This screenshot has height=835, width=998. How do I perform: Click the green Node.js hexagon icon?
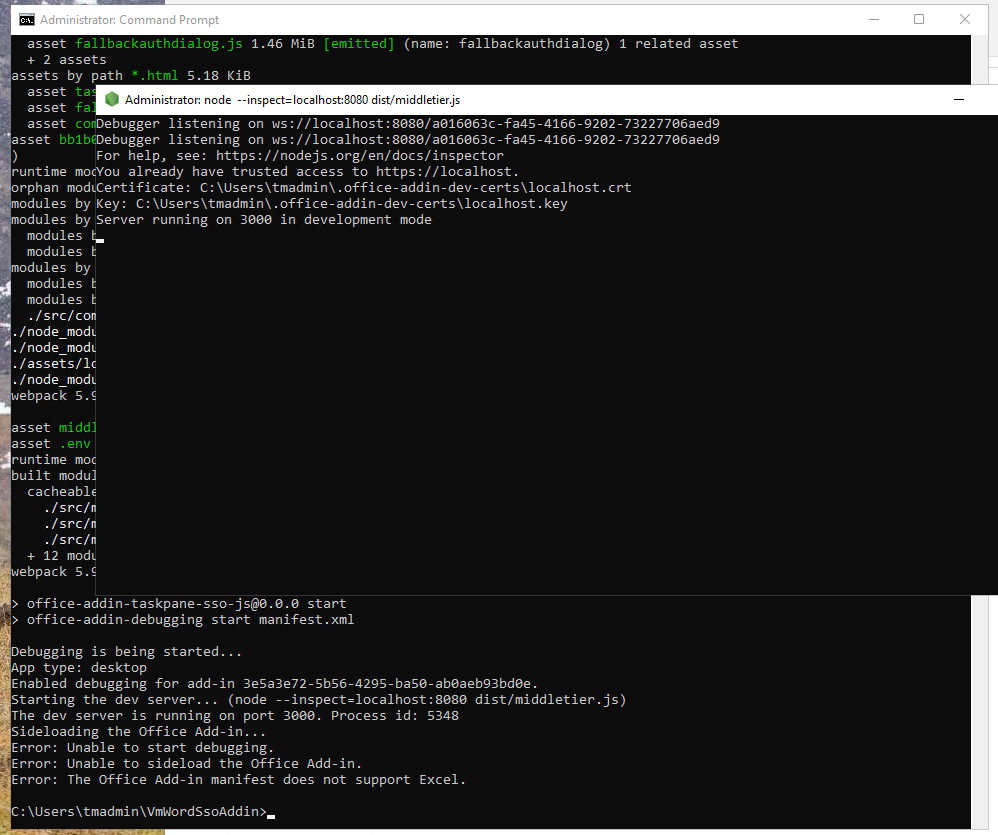click(112, 99)
